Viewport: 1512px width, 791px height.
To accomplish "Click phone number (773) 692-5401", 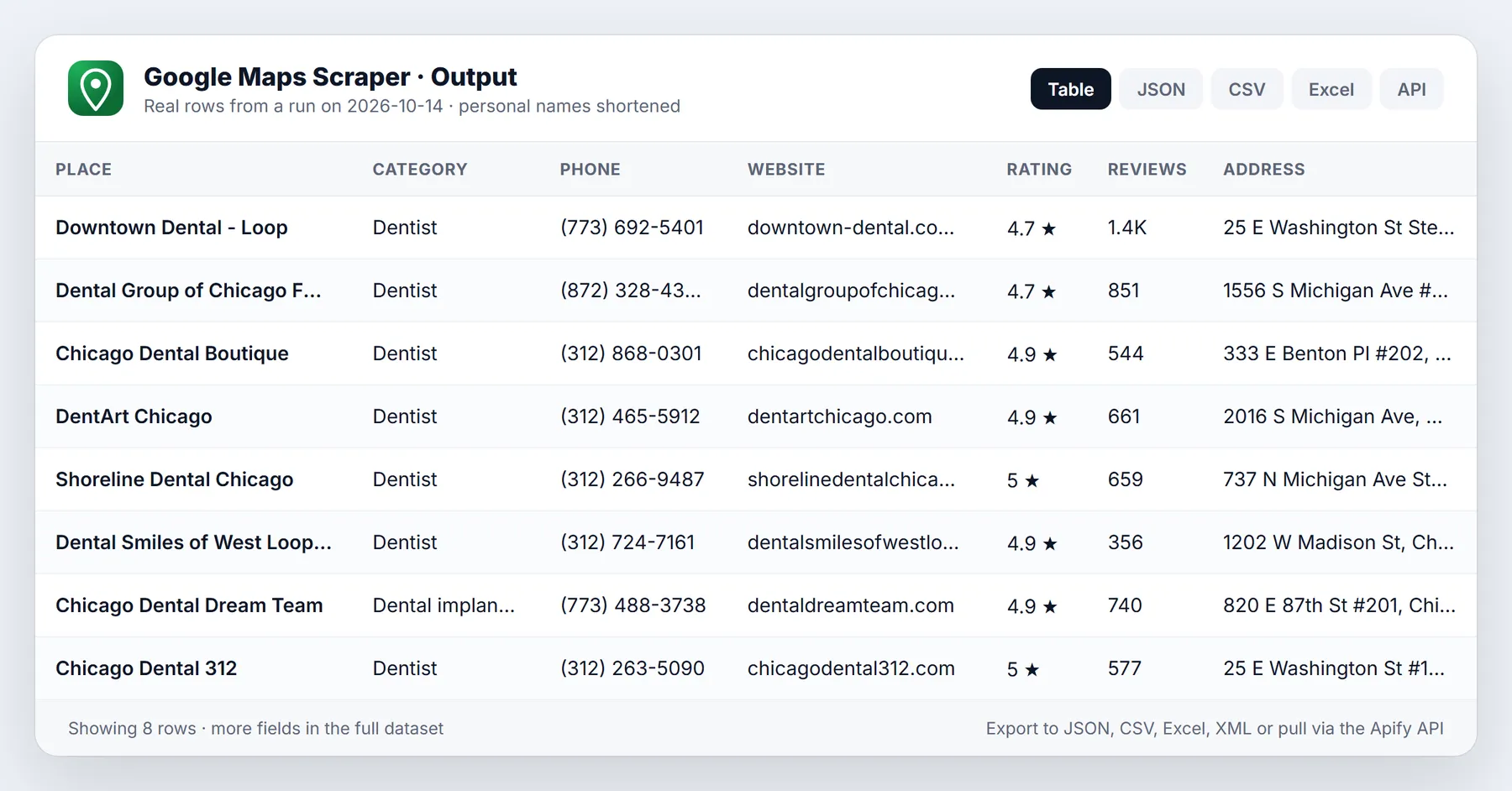I will 632,228.
